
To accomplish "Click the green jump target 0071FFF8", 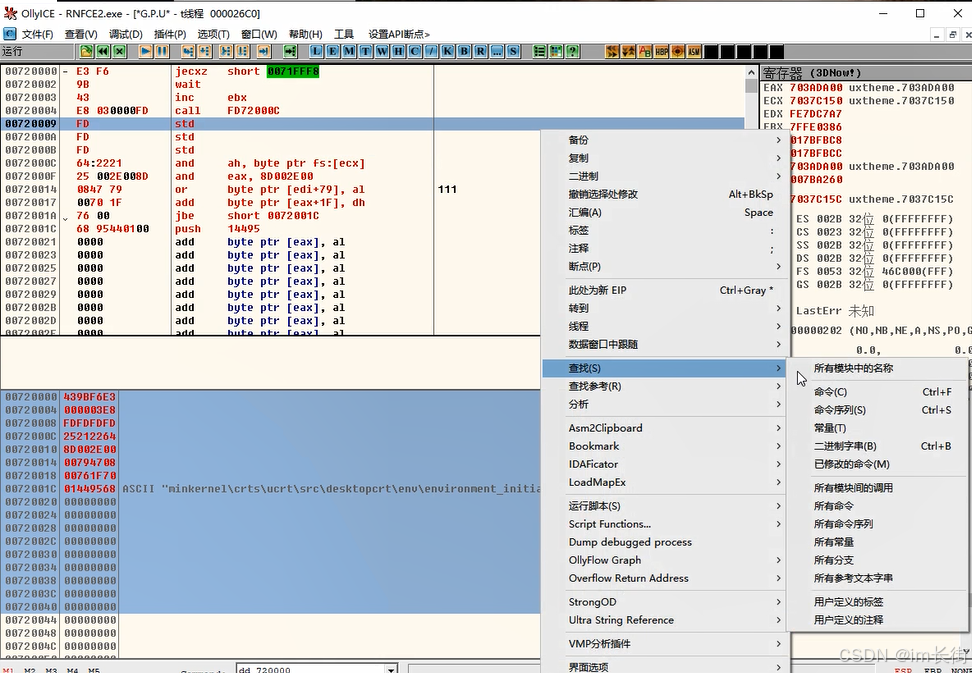I will 293,71.
